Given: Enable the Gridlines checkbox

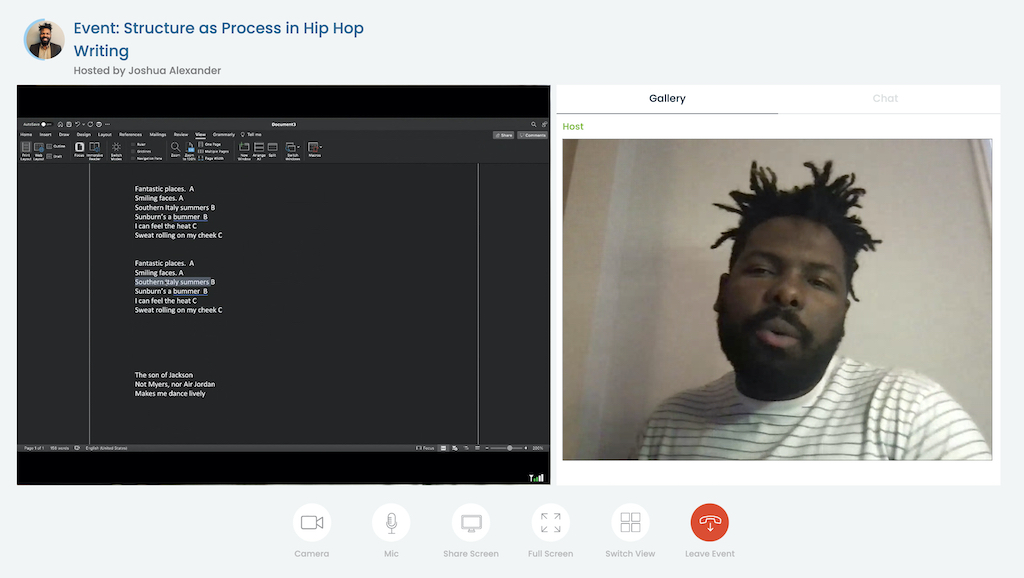Looking at the screenshot, I should coord(134,152).
